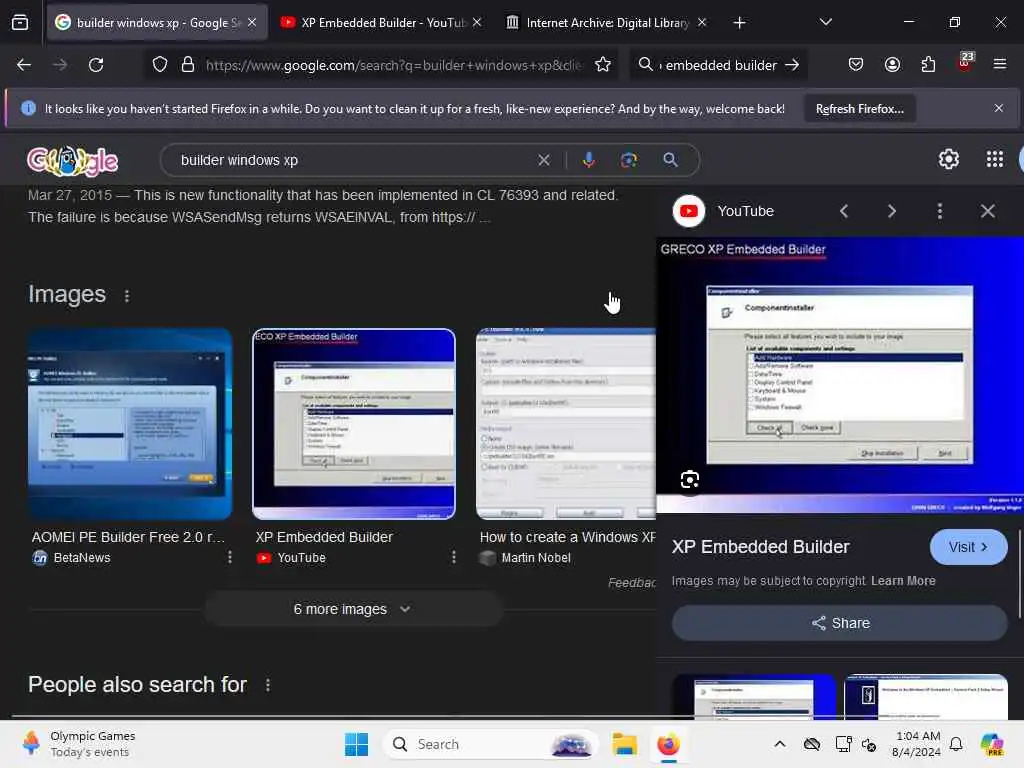Image resolution: width=1024 pixels, height=768 pixels.
Task: Start voice search with microphone icon
Action: tap(588, 160)
